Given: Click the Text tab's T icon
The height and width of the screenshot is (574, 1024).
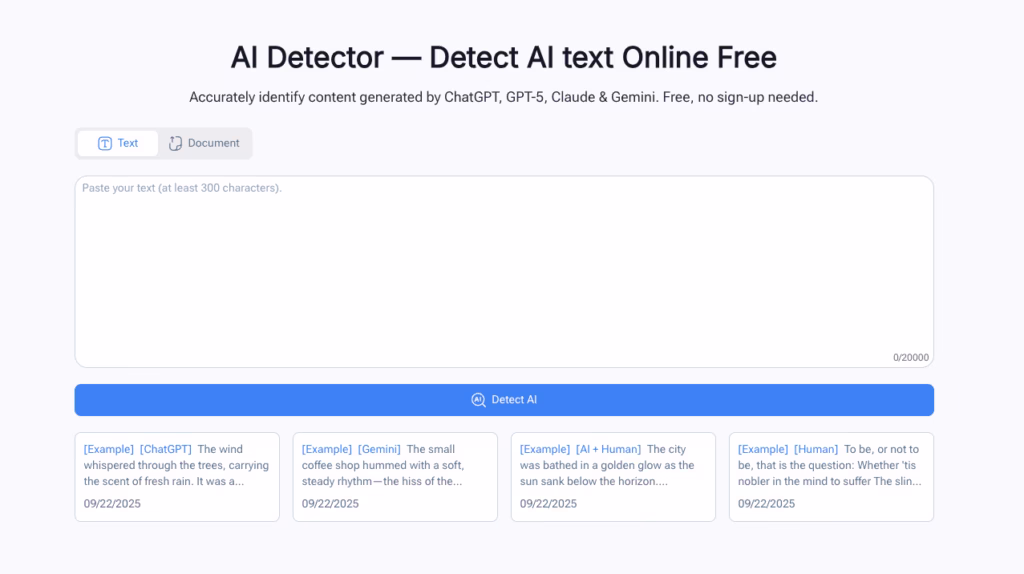Looking at the screenshot, I should click(x=105, y=143).
